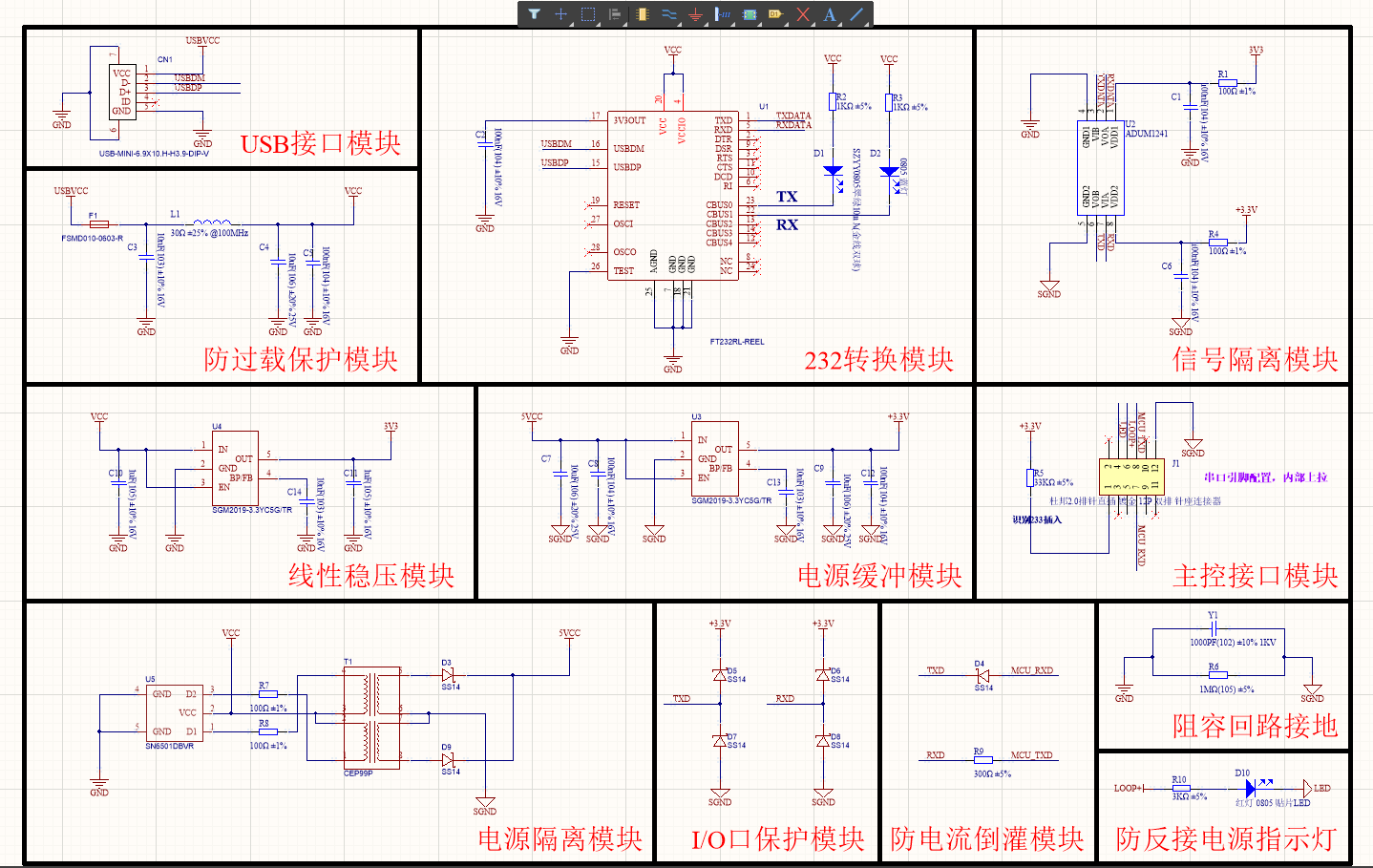
Task: Click the place net label tool icon
Action: (x=723, y=14)
